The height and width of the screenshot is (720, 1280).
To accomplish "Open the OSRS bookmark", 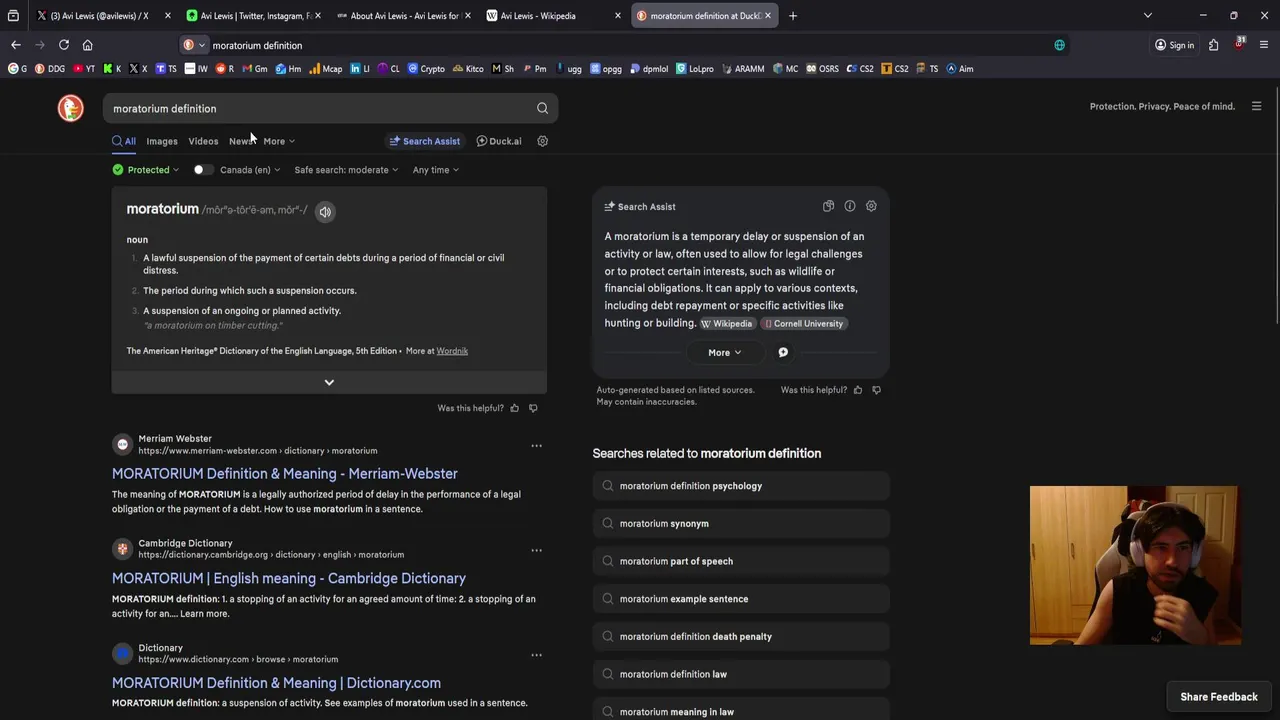I will [x=822, y=69].
